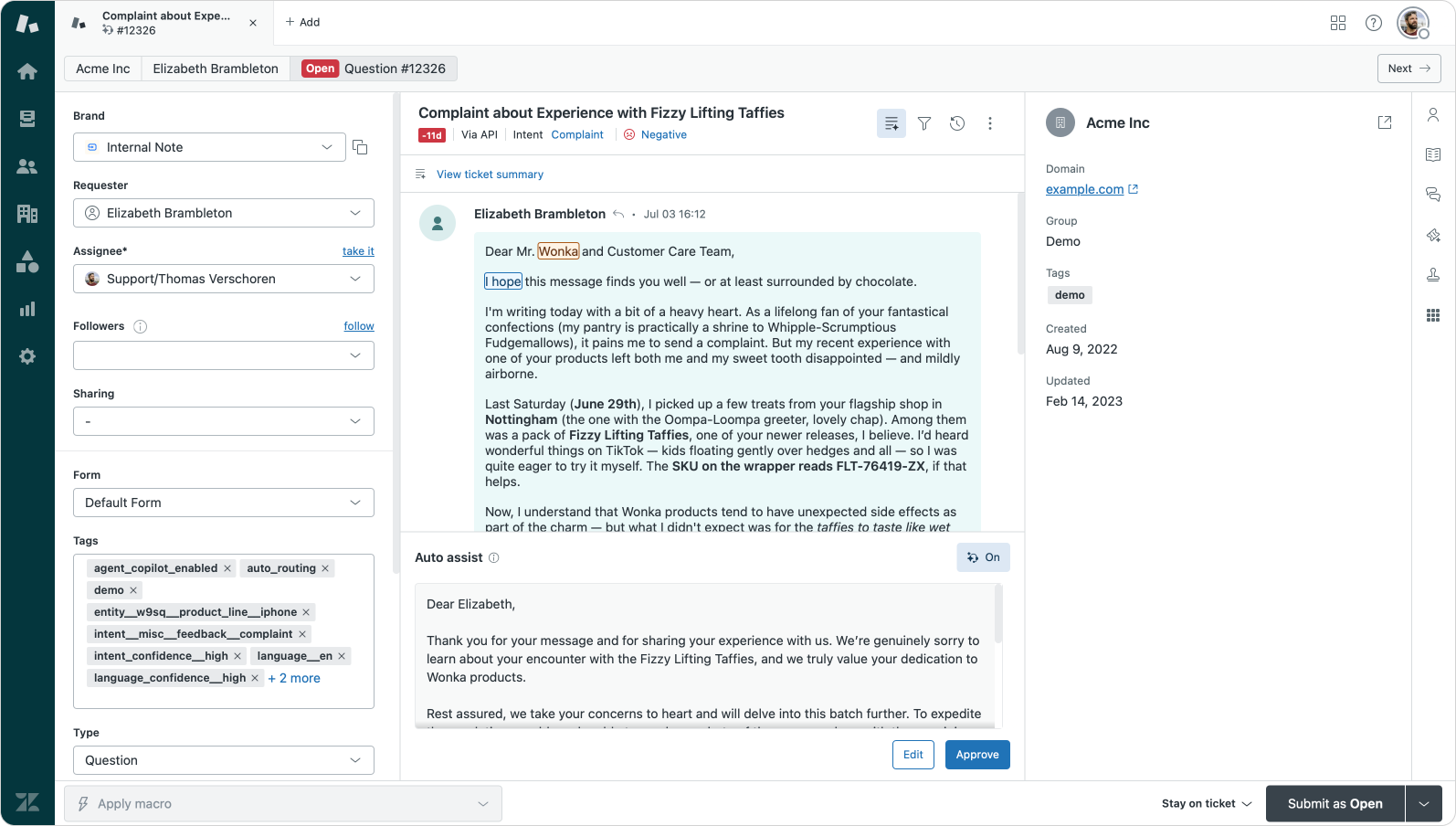
Task: Open the shapes apps icon in sidebar
Action: [27, 261]
